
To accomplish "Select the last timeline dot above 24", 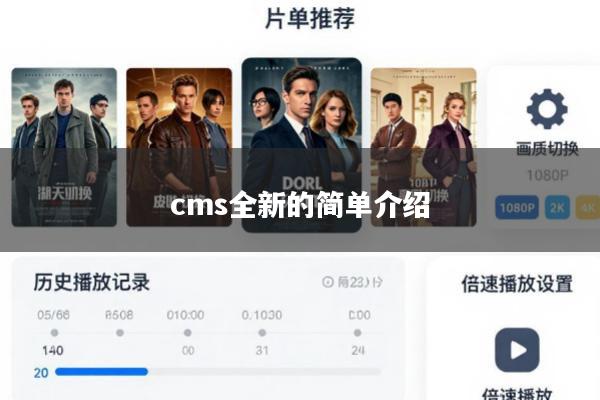I will 357,333.
